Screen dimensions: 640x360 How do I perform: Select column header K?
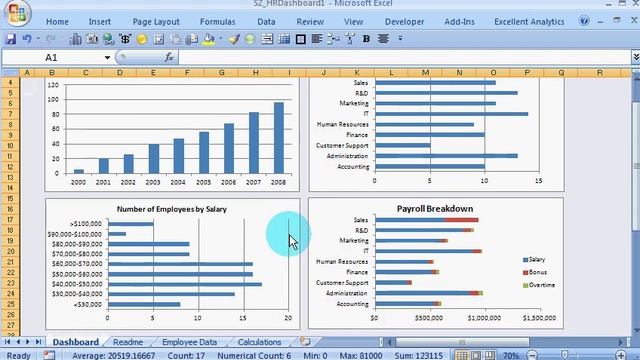click(357, 73)
